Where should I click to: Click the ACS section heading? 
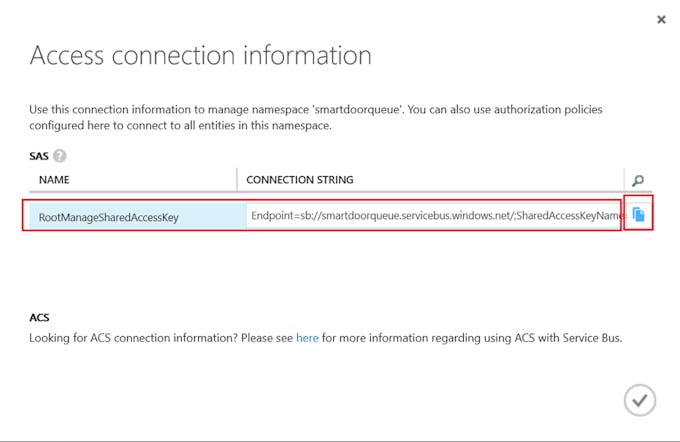pos(39,318)
